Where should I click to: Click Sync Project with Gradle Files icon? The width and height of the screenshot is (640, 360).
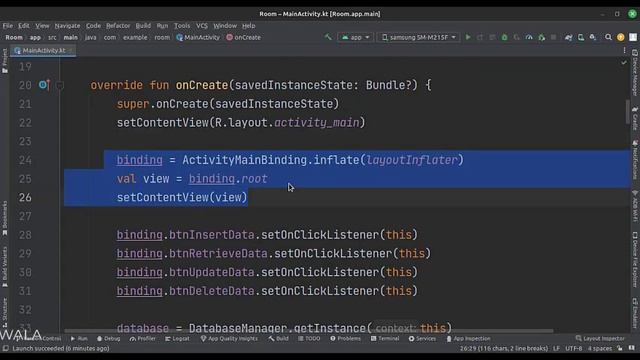click(x=568, y=37)
